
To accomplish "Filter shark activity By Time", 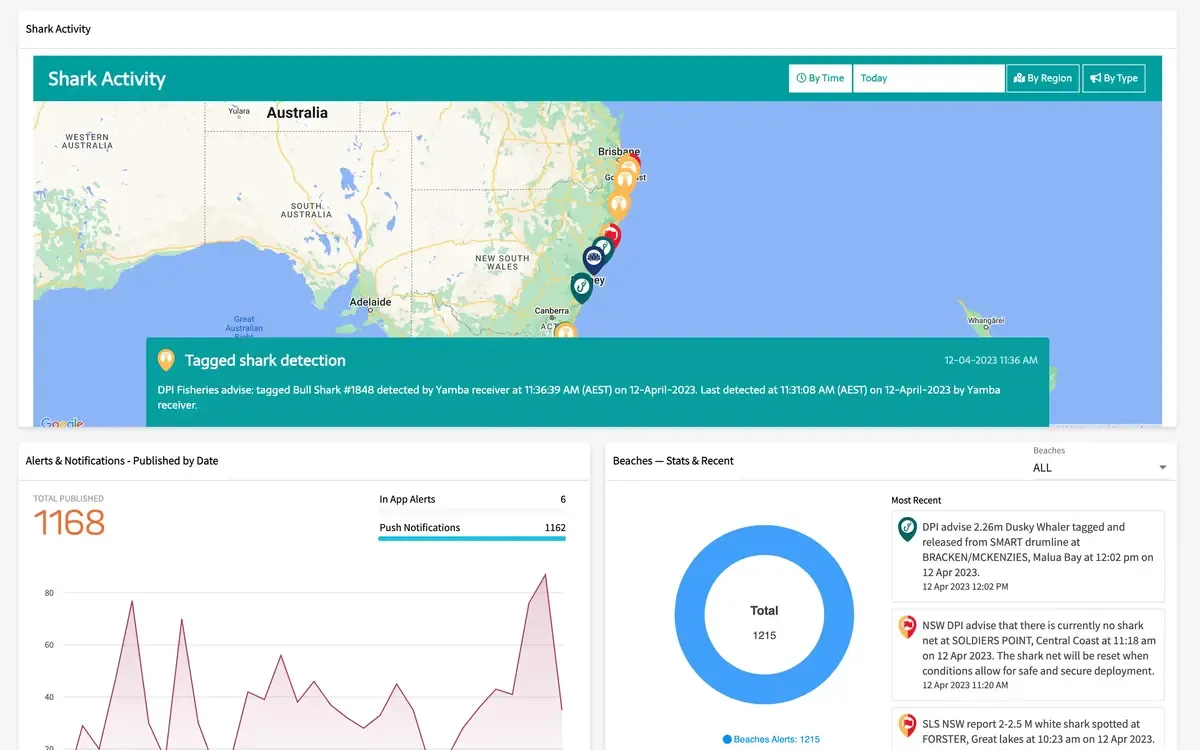I will coord(820,78).
